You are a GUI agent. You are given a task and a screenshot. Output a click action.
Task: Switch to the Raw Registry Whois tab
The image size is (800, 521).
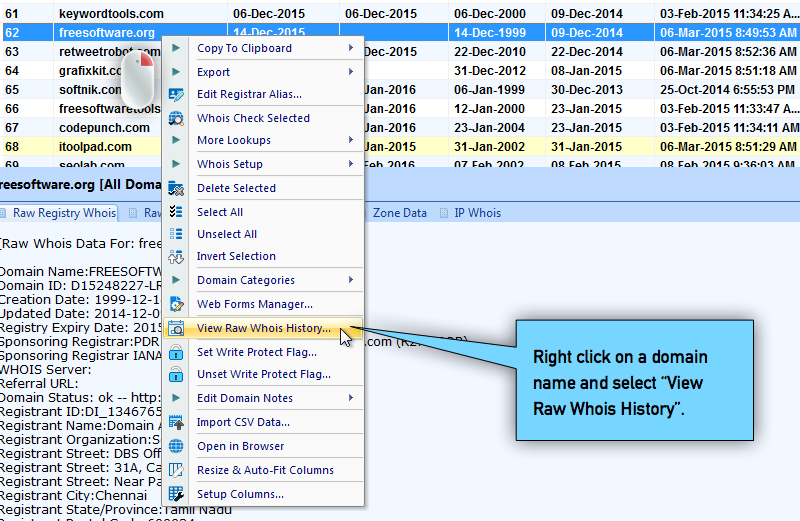59,213
